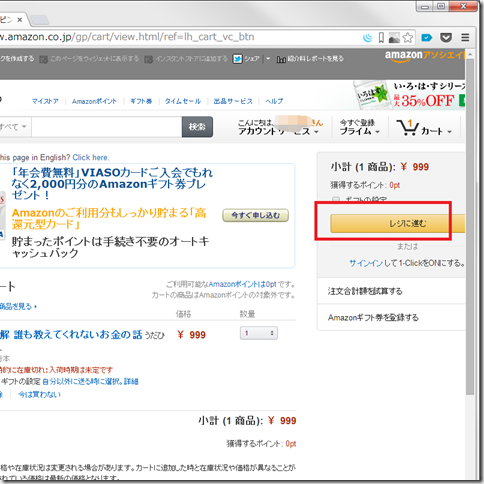This screenshot has height=484, width=484.
Task: Click the 'Click here' English page link
Action: 90,157
